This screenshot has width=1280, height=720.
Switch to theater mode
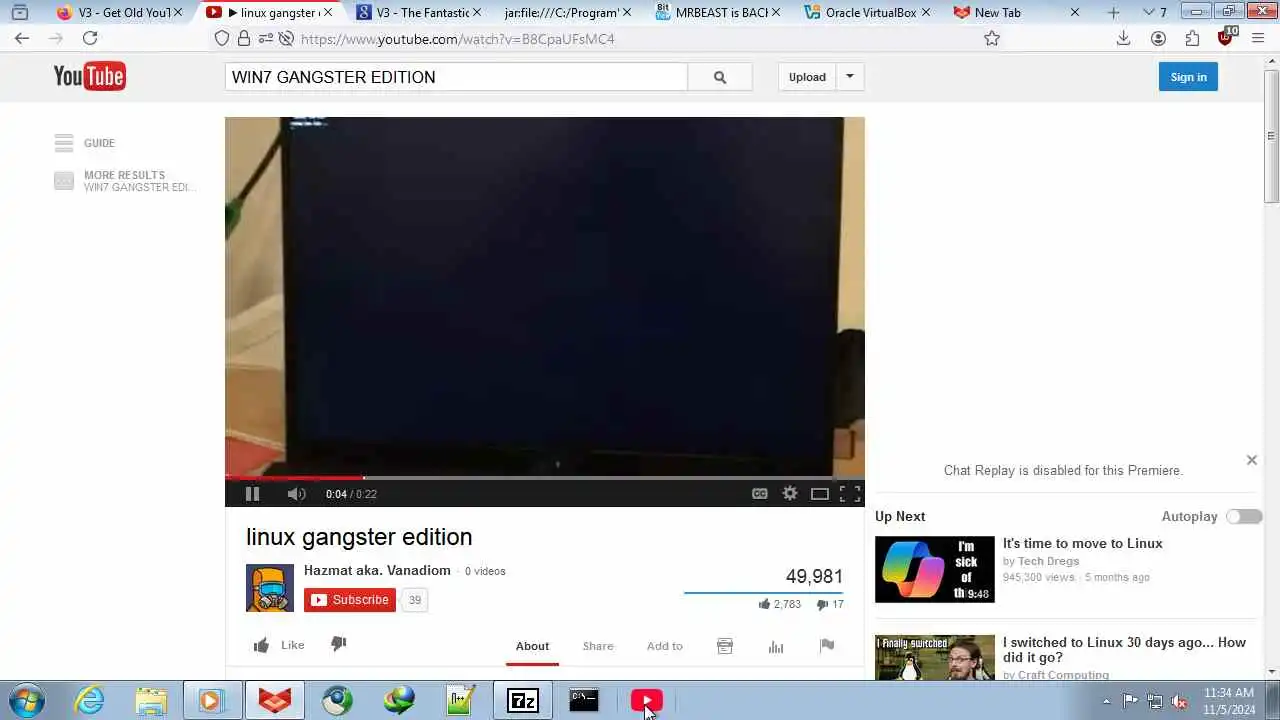click(x=820, y=494)
